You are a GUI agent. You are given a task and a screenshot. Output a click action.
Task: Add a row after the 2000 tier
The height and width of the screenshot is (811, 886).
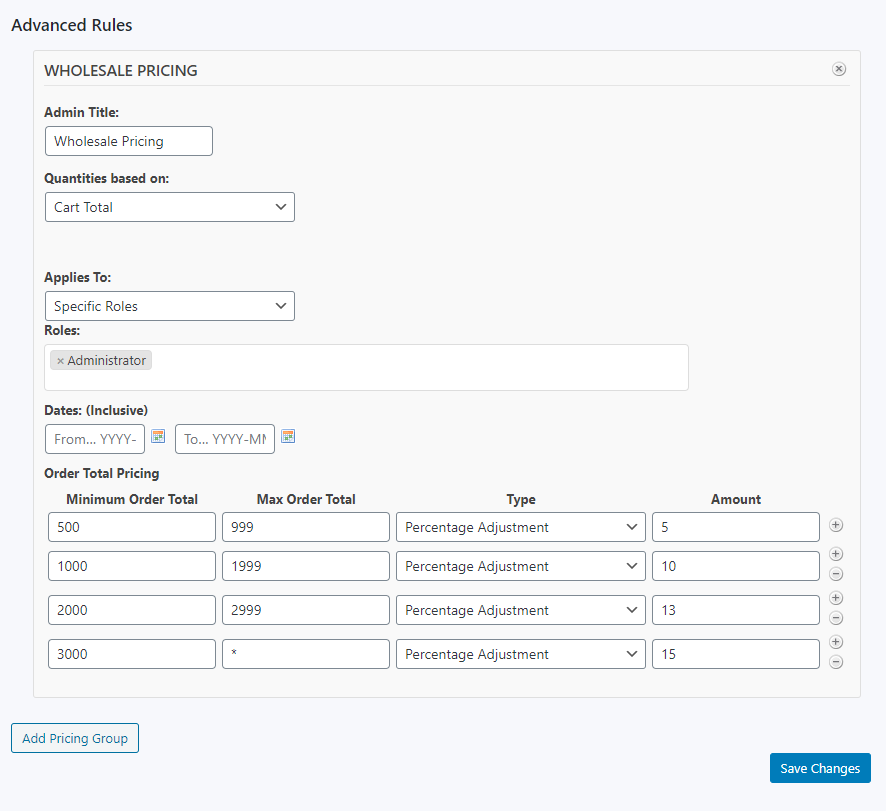point(837,599)
